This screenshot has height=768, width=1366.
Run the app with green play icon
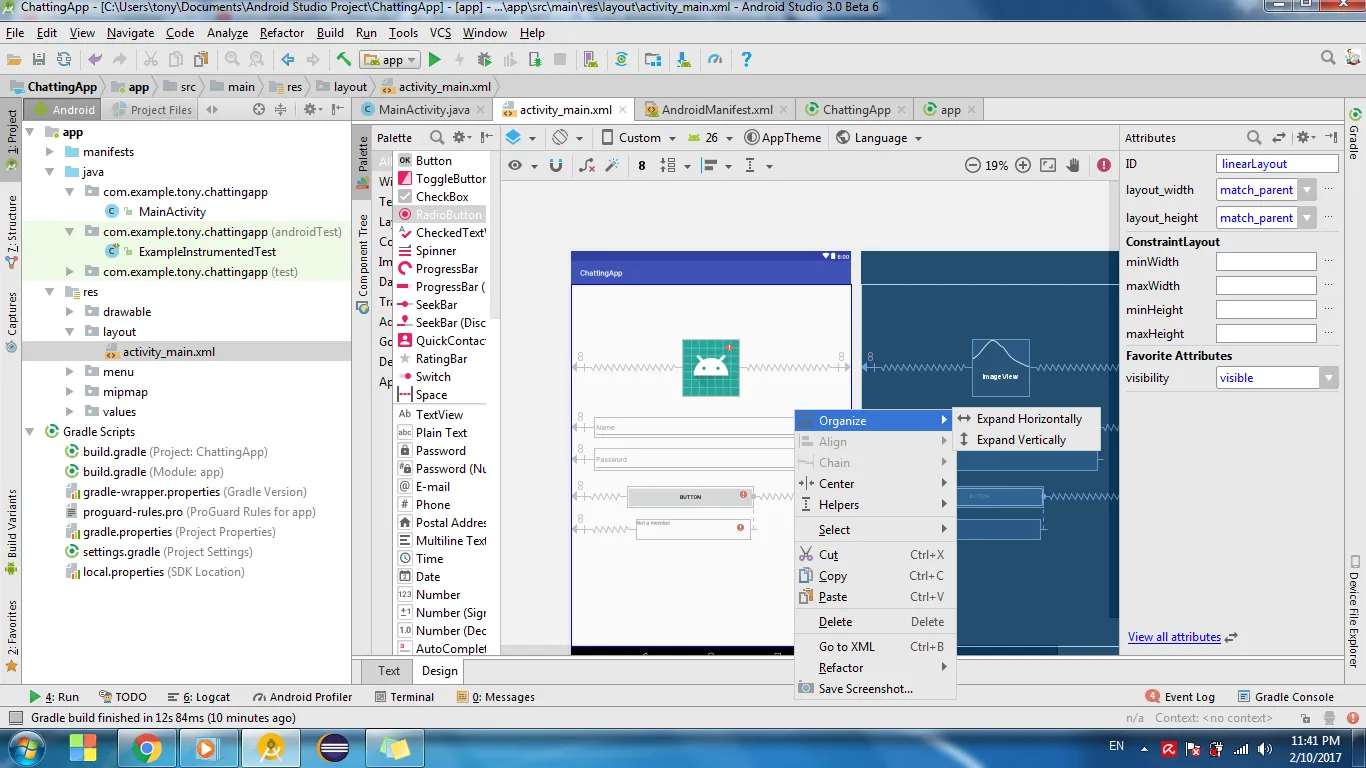coord(434,60)
